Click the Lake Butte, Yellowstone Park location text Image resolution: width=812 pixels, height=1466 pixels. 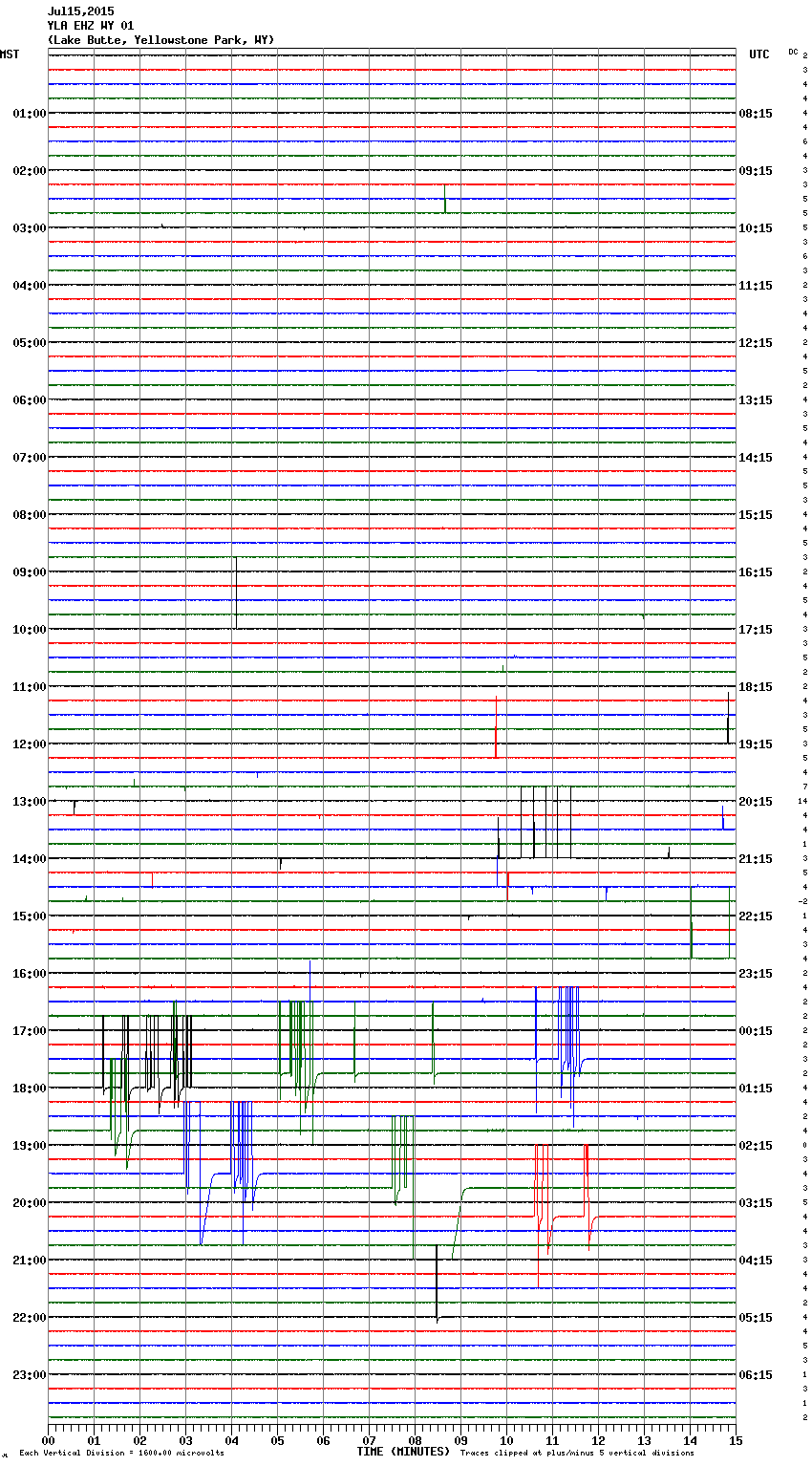(160, 40)
